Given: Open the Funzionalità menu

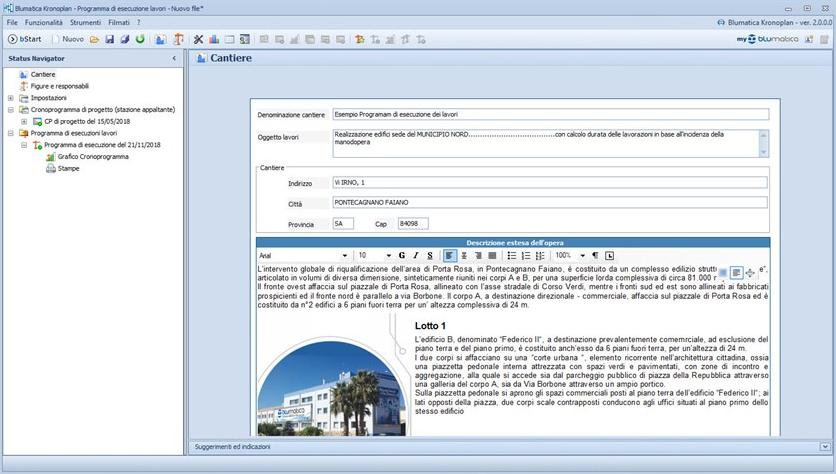Looking at the screenshot, I should pyautogui.click(x=44, y=22).
